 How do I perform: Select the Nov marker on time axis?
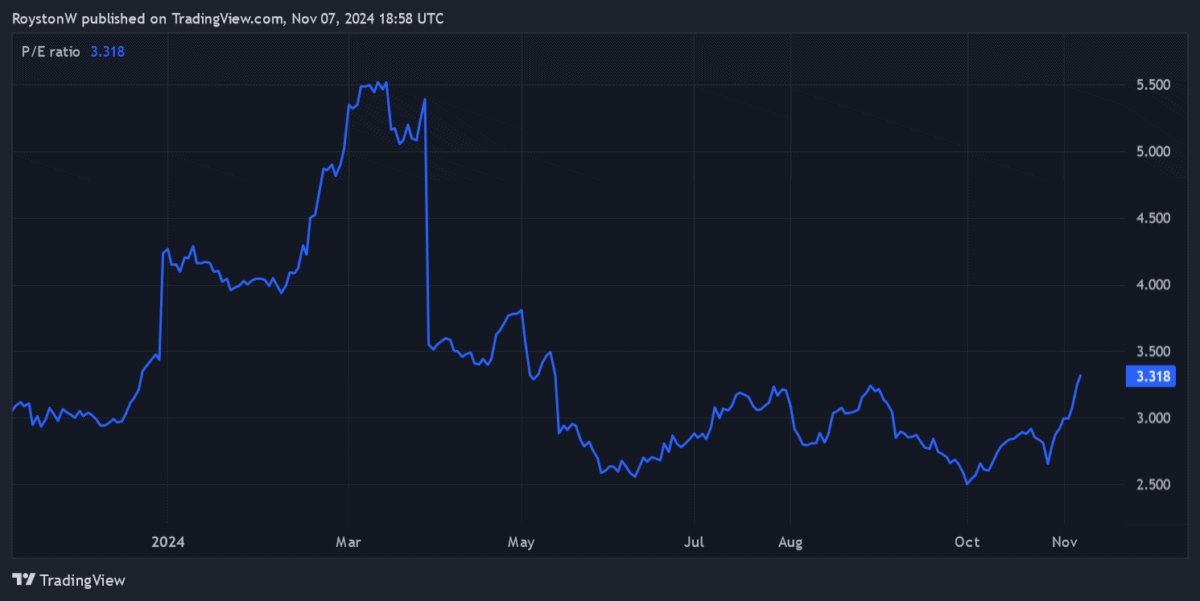[x=1064, y=542]
